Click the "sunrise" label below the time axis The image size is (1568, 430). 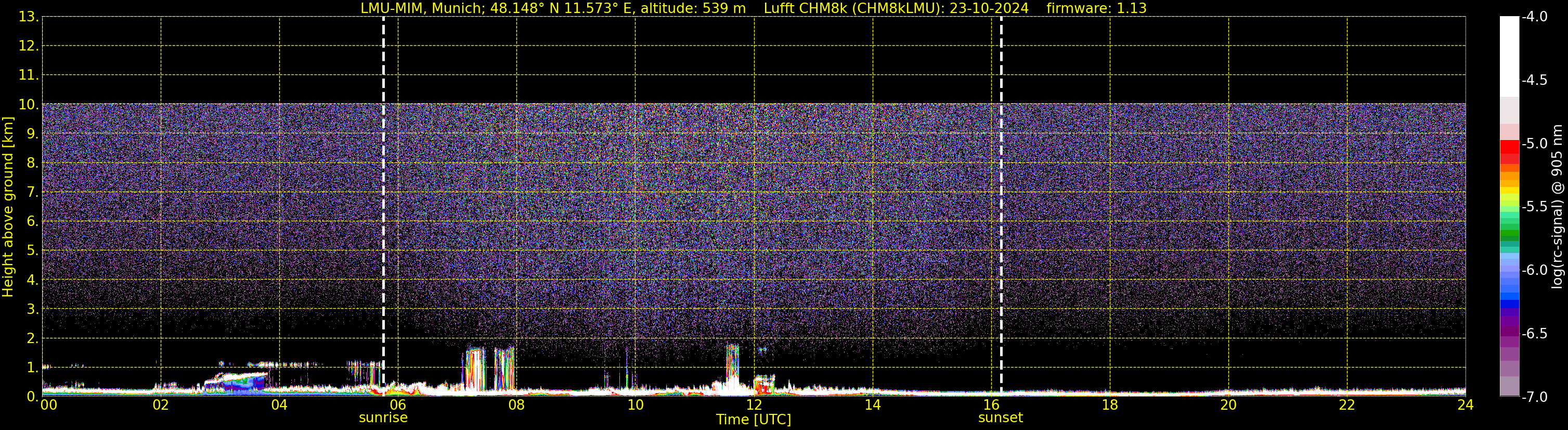tap(383, 418)
